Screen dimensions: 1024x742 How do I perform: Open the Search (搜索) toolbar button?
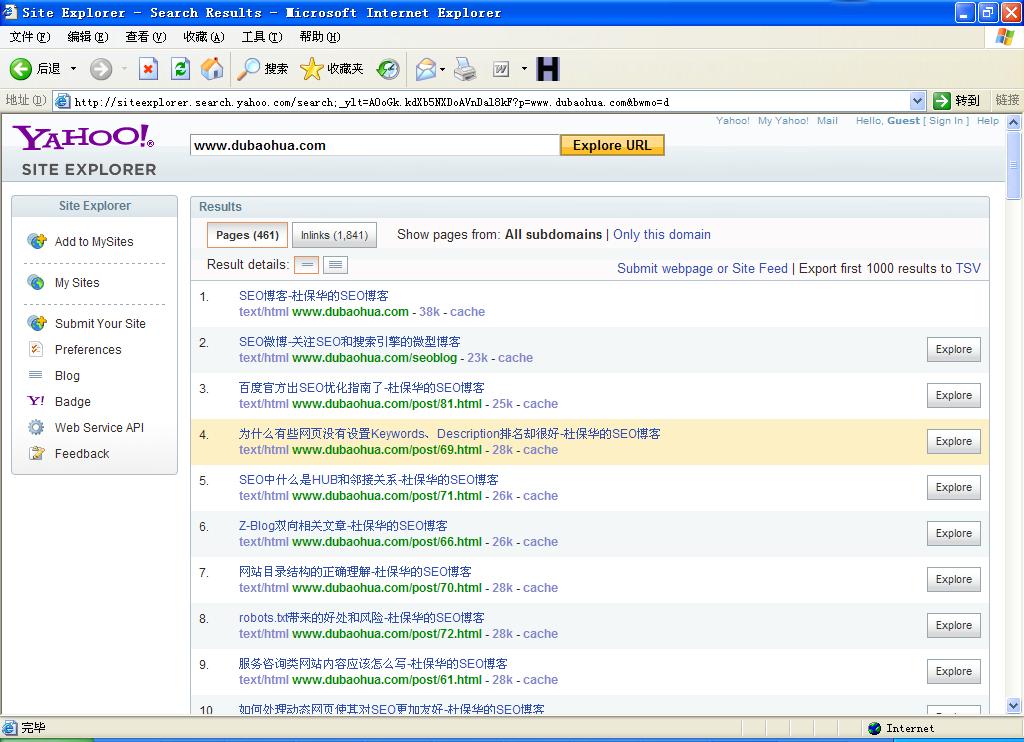262,69
